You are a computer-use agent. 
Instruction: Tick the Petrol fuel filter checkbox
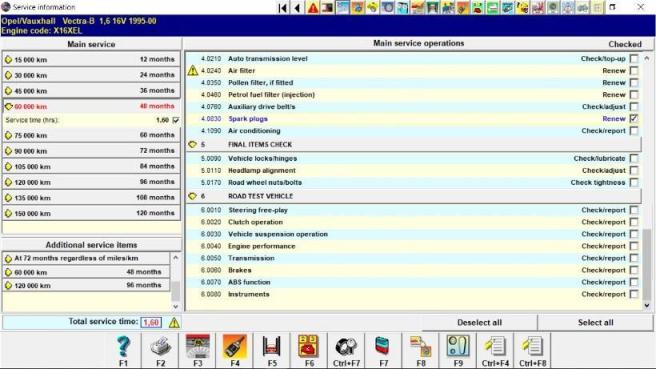click(634, 95)
